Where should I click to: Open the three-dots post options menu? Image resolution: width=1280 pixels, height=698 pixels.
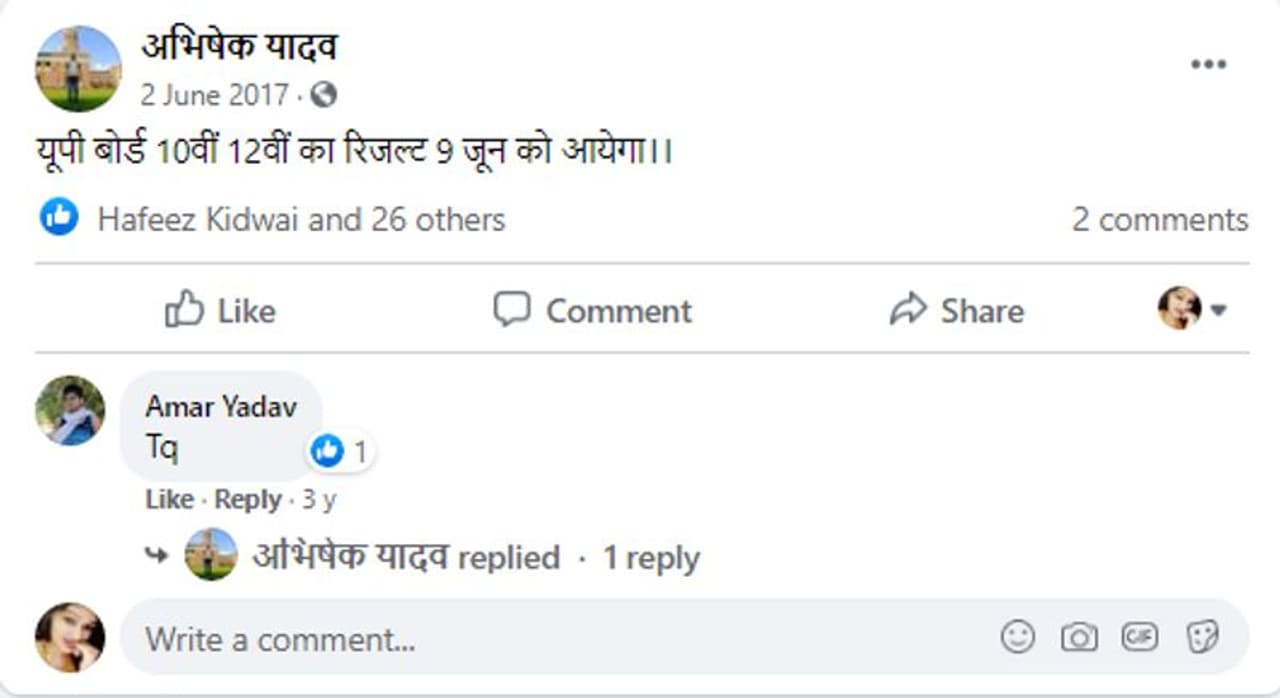click(x=1208, y=65)
